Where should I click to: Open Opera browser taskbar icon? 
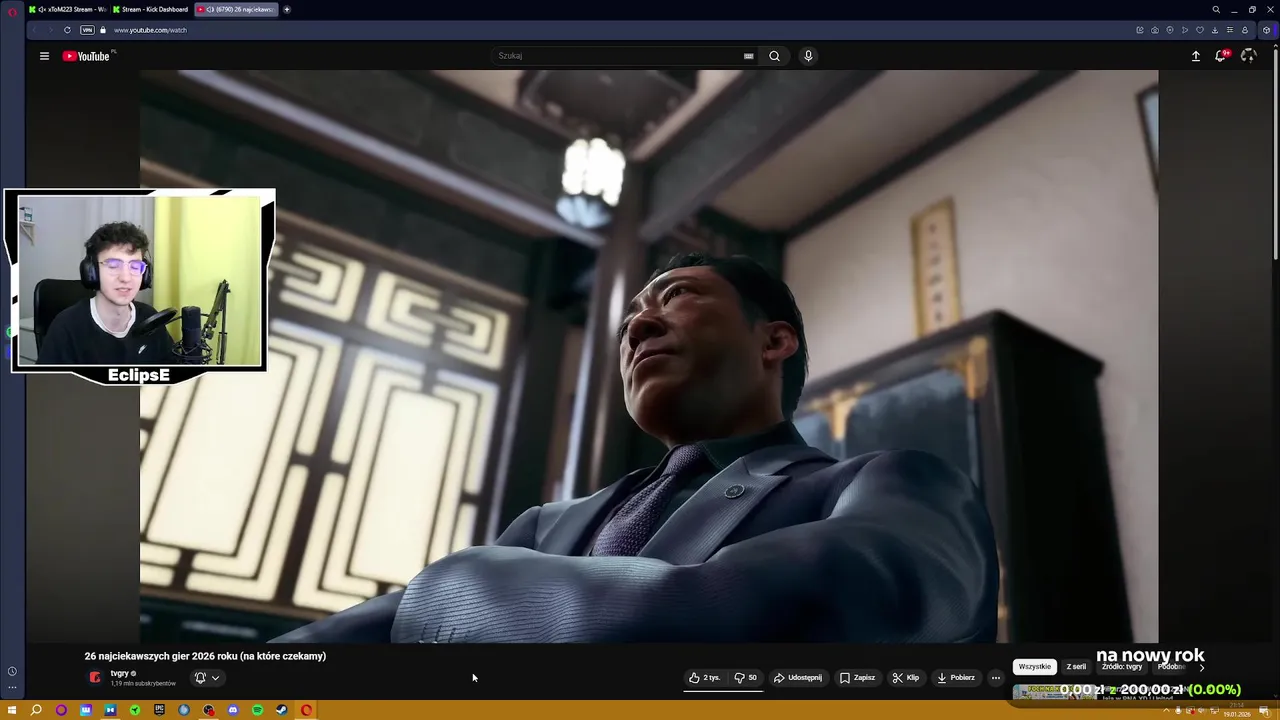coord(306,710)
